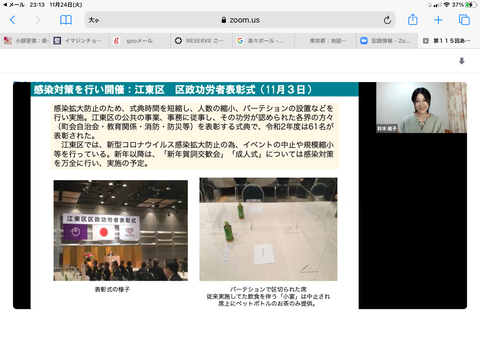Open the share sheet icon
The image size is (480, 360).
point(413,20)
